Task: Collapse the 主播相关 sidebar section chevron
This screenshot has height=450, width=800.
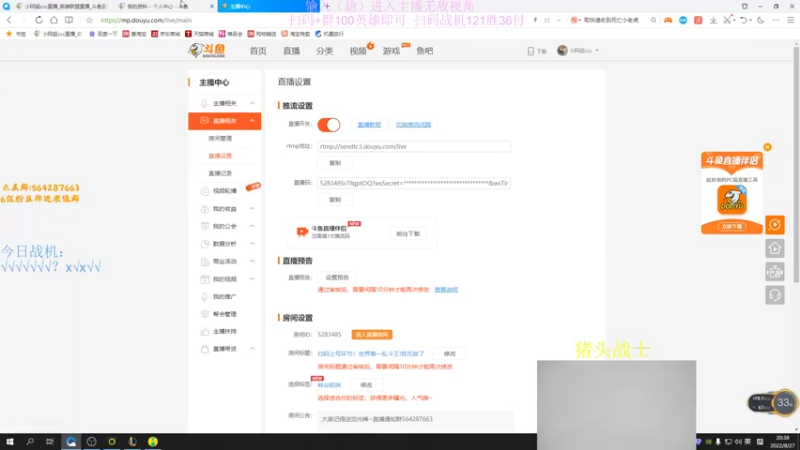Action: (x=252, y=103)
